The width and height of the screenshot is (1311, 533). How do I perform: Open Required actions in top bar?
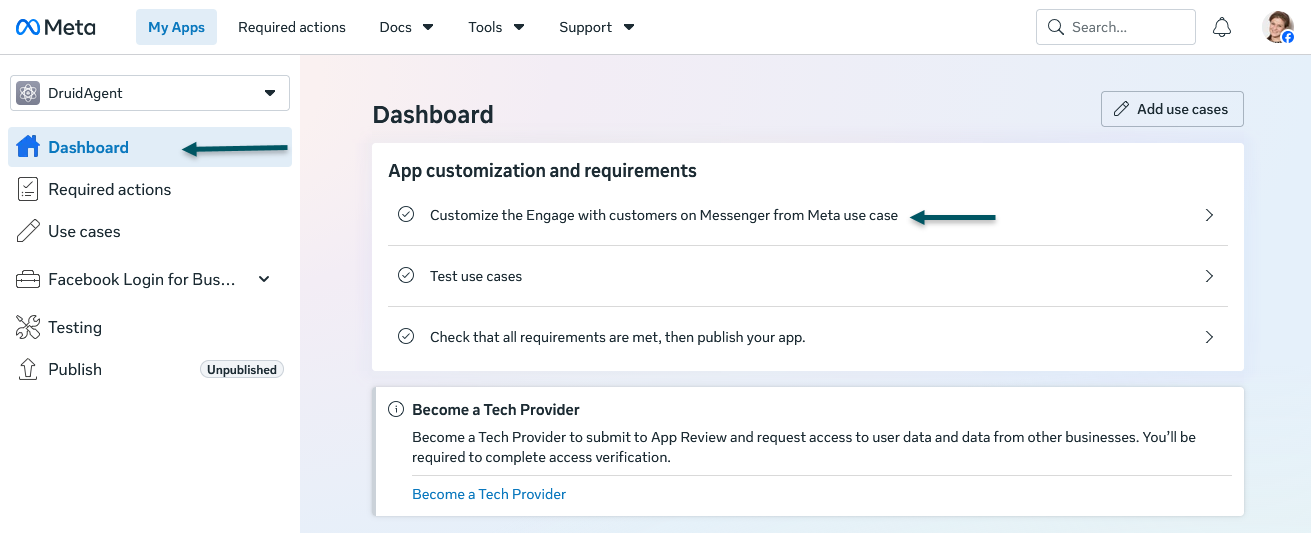pyautogui.click(x=292, y=27)
